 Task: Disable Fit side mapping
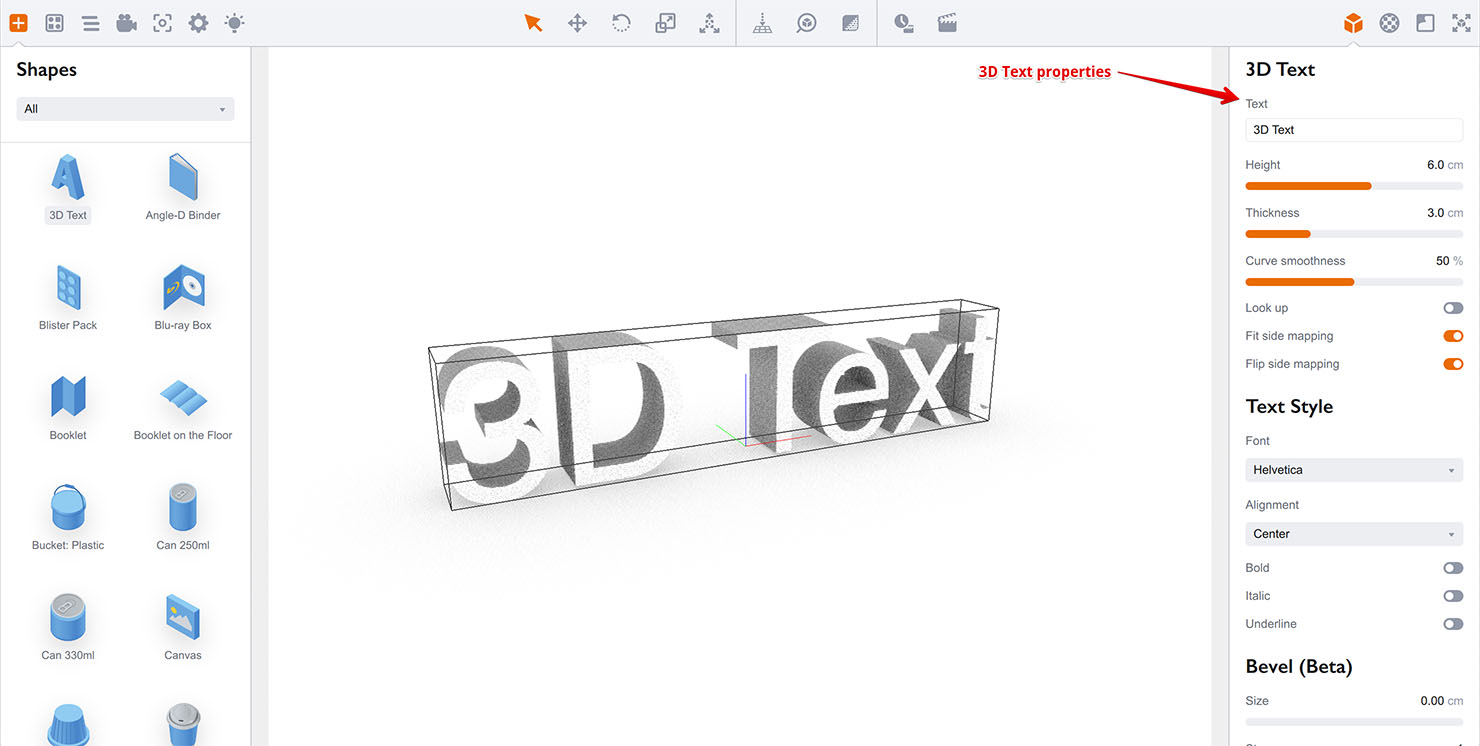(1452, 335)
